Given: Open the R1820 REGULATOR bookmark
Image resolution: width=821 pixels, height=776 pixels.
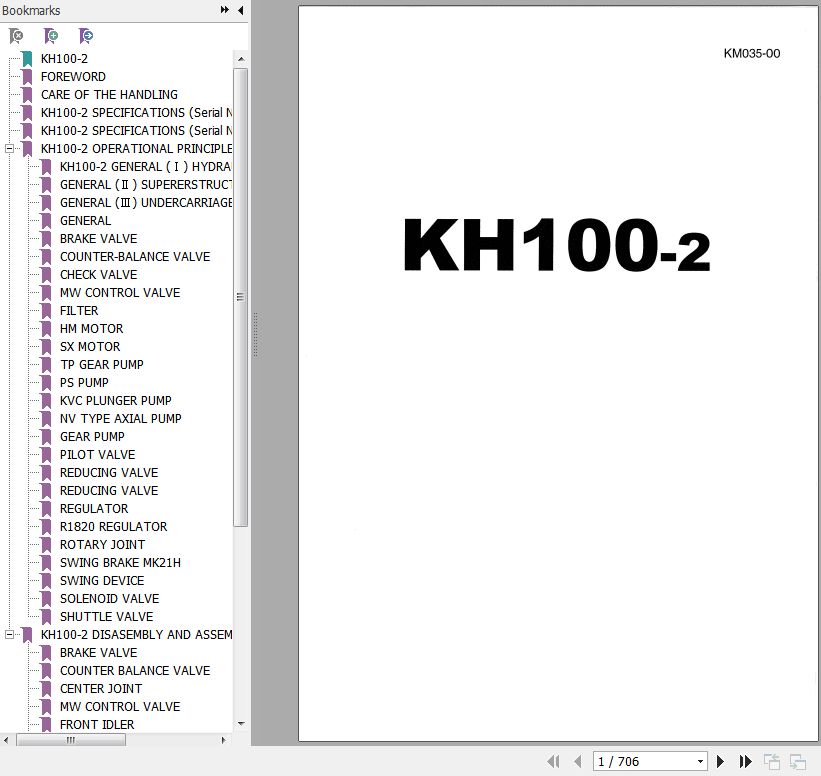Looking at the screenshot, I should click(114, 527).
